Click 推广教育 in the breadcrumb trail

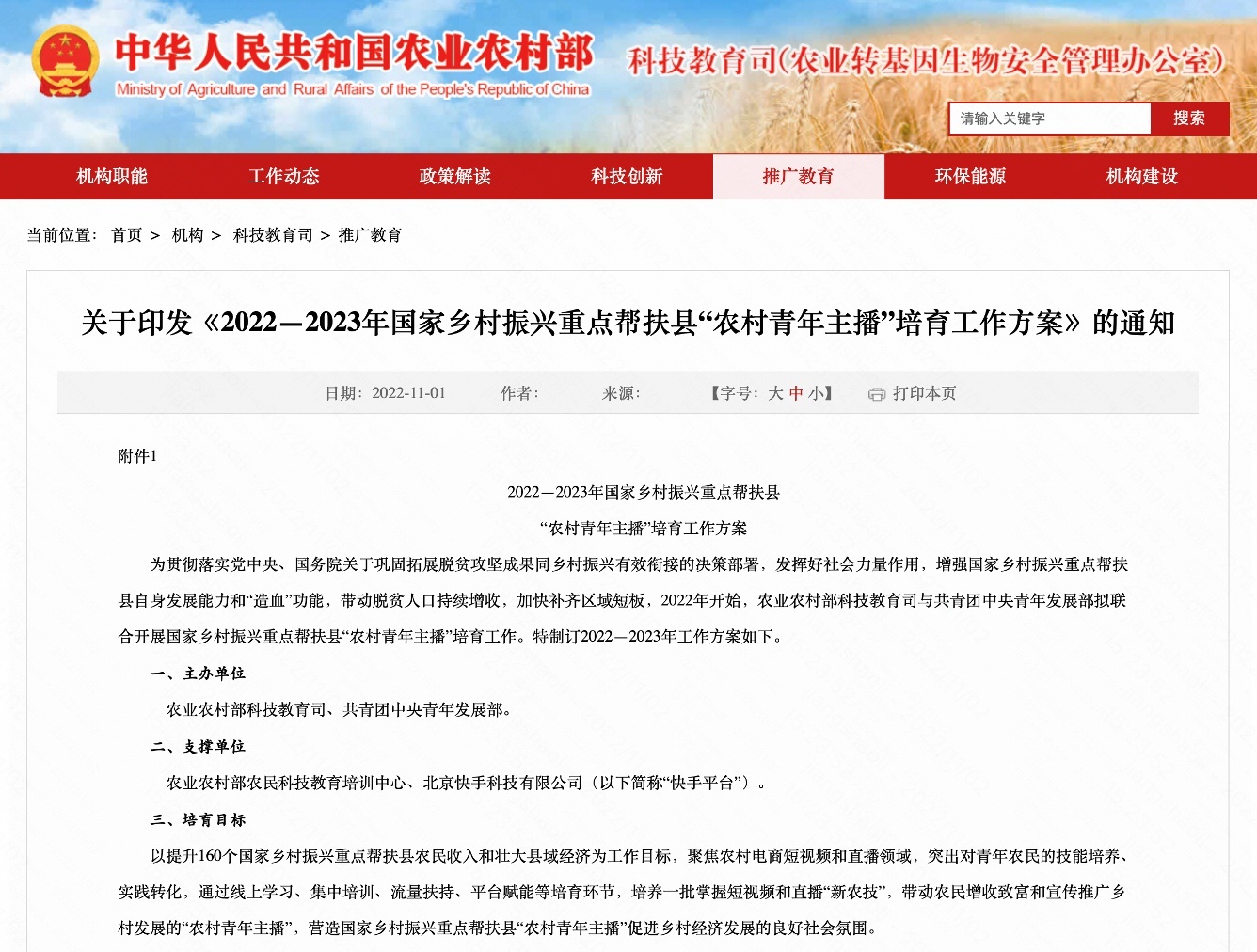(x=370, y=235)
